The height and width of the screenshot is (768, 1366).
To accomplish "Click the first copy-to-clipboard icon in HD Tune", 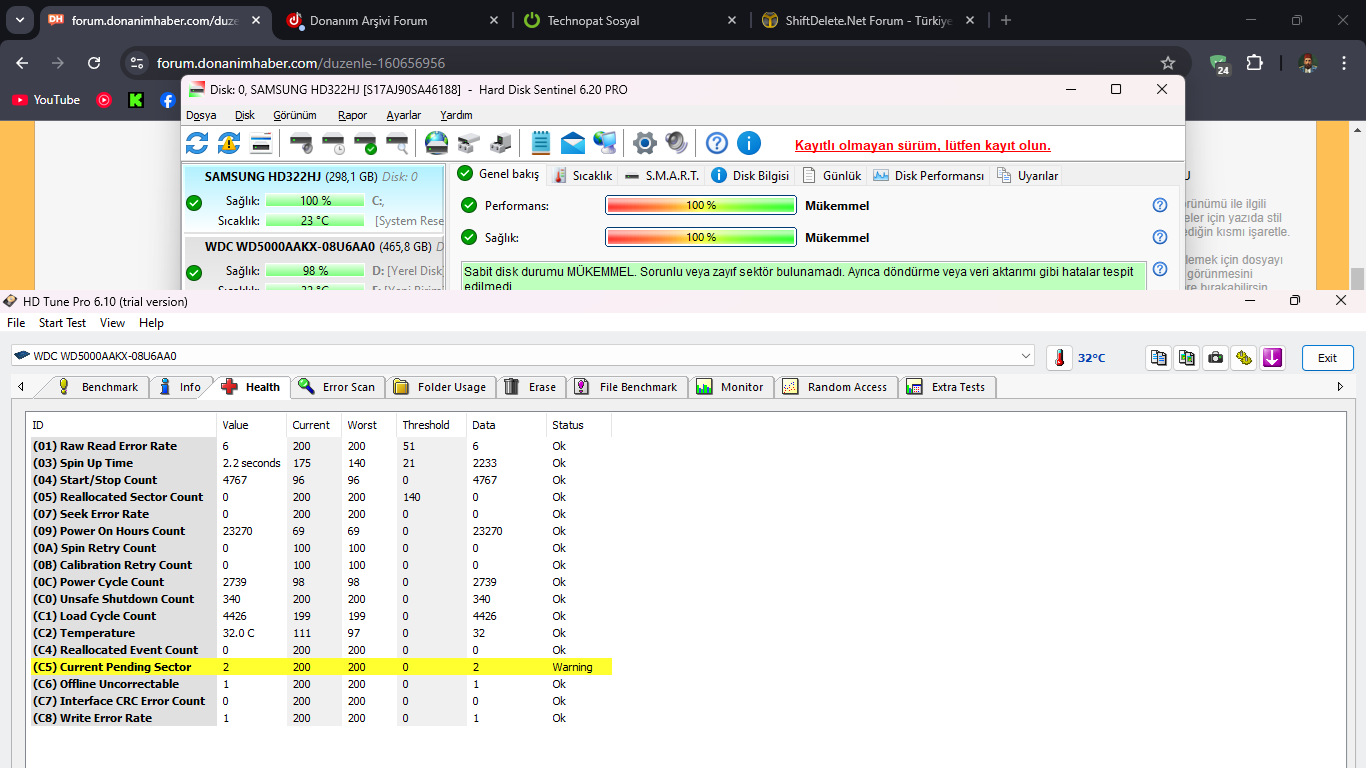I will tap(1158, 357).
